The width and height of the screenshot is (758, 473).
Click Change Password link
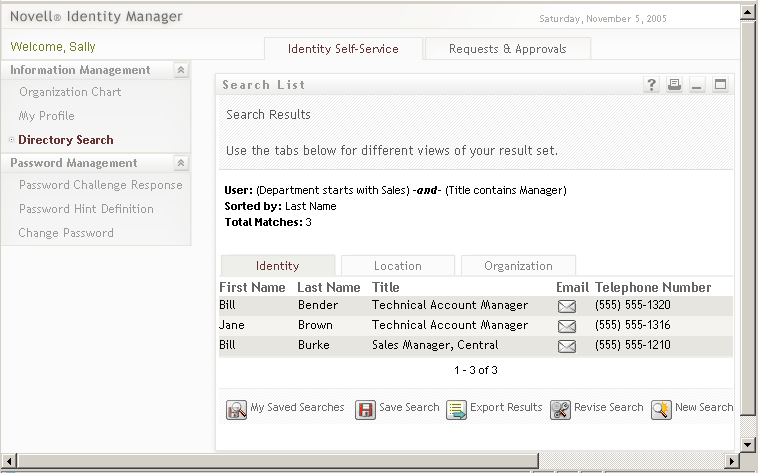click(x=66, y=233)
